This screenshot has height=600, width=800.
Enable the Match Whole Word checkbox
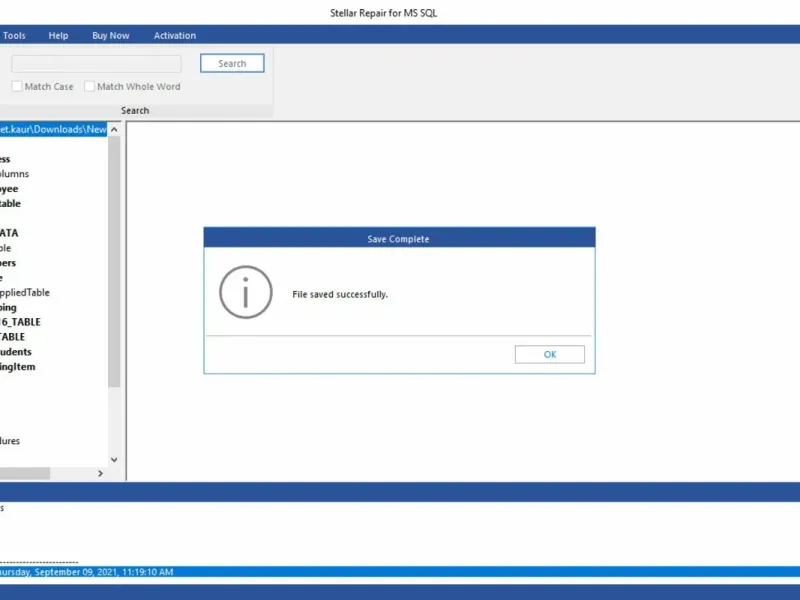pos(89,86)
